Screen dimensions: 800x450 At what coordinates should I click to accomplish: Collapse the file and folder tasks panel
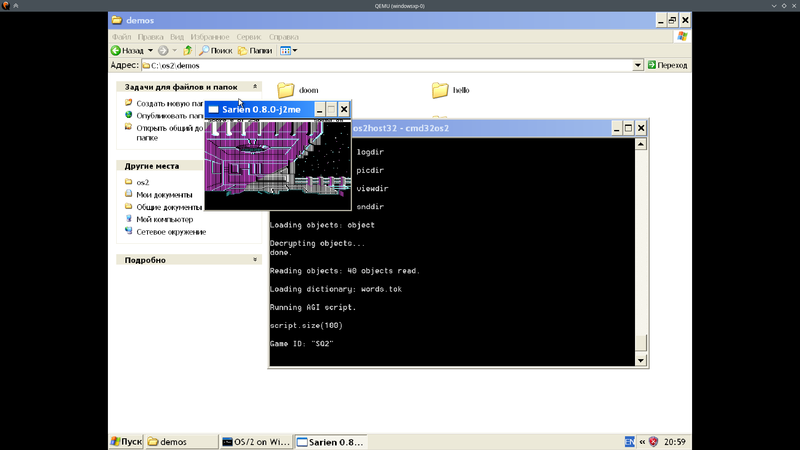coord(255,87)
